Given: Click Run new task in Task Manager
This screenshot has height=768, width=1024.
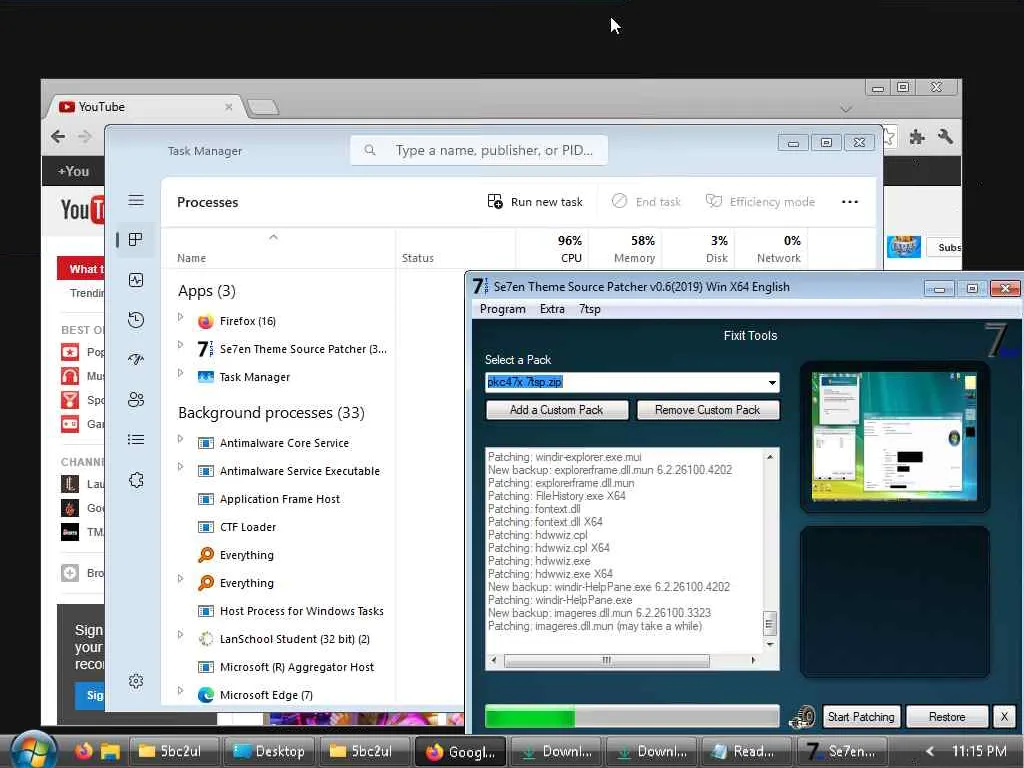Looking at the screenshot, I should (x=535, y=202).
